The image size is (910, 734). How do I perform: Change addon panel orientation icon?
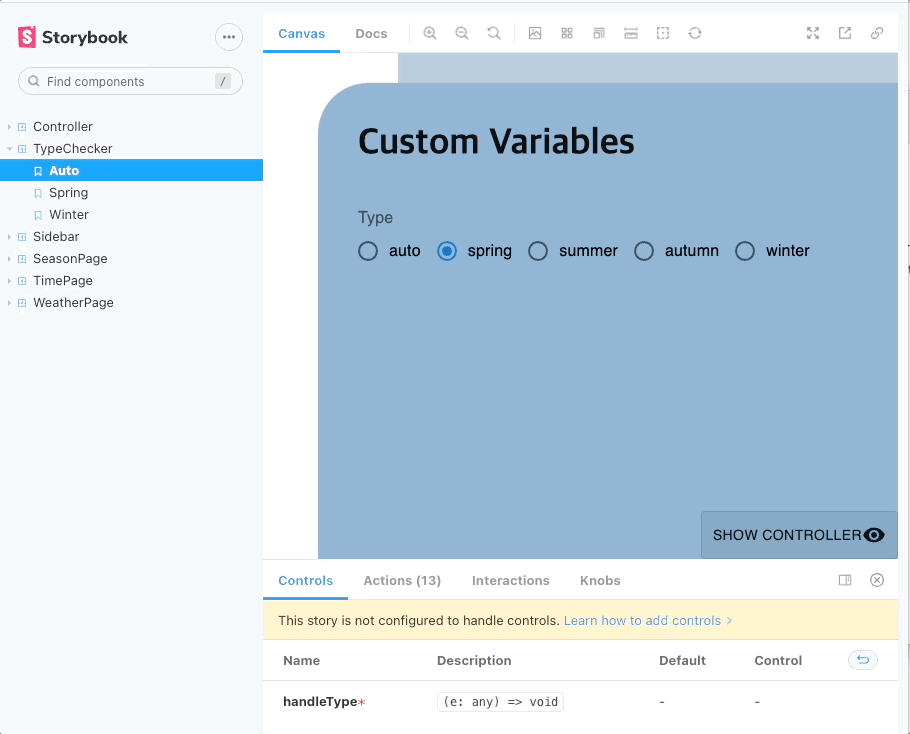coord(845,580)
